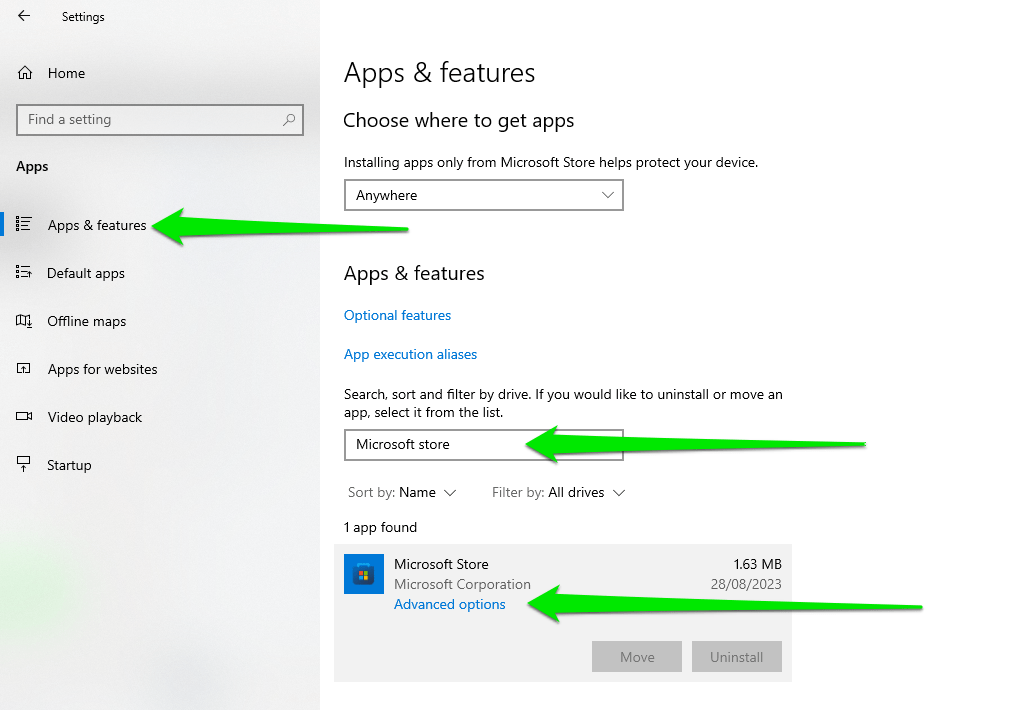The height and width of the screenshot is (710, 1013).
Task: Click App execution aliases link
Action: coord(410,354)
